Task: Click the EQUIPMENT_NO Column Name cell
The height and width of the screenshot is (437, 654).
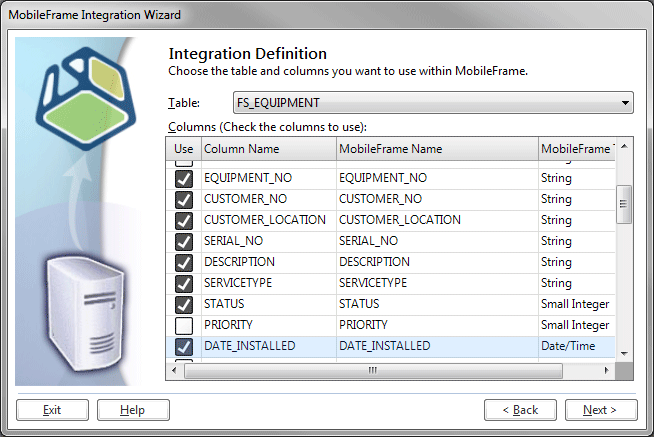Action: click(269, 178)
